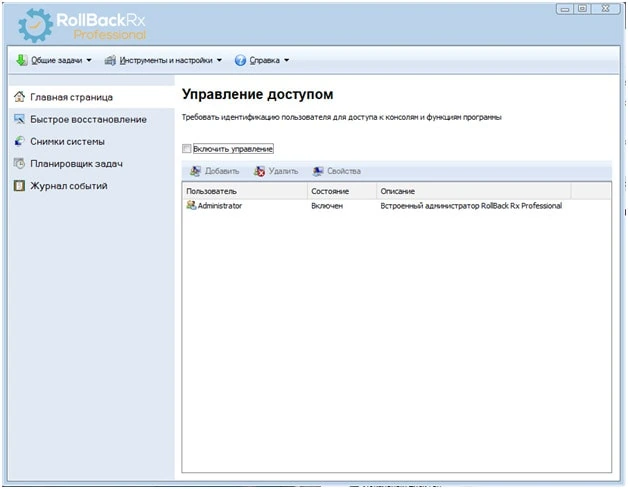Open the Общие задачи menu
This screenshot has width=628, height=489.
tap(56, 60)
